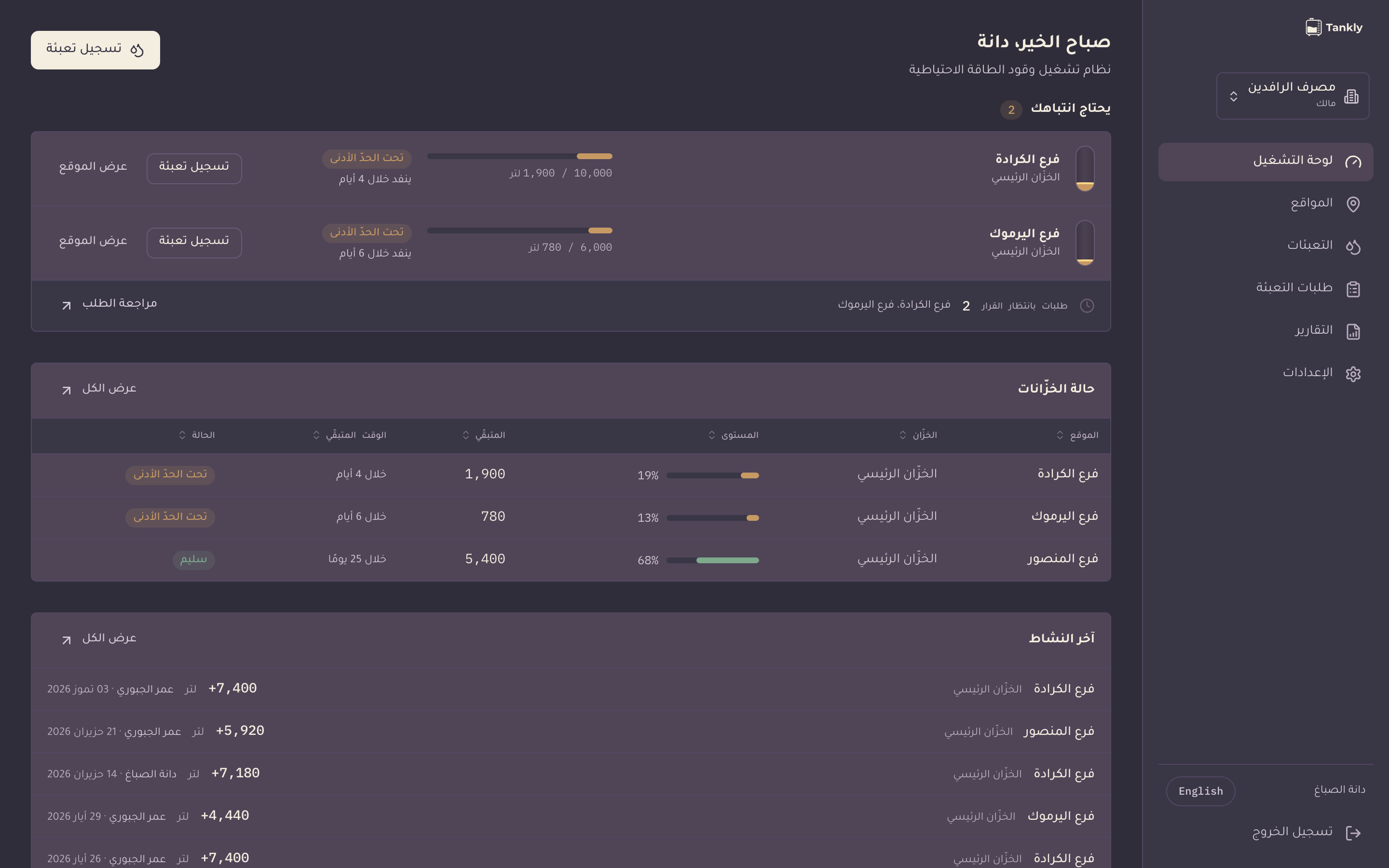
Task: Open لوحة التشغيل dashboard menu item
Action: (1266, 162)
